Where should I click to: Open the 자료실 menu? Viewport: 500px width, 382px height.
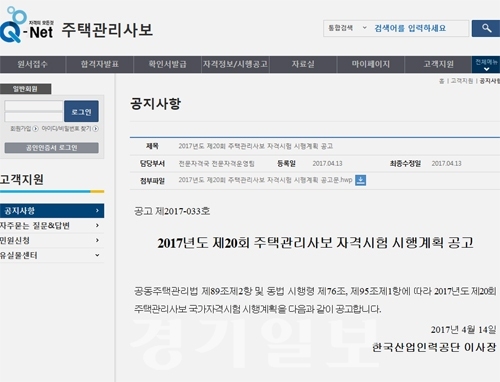(x=303, y=64)
